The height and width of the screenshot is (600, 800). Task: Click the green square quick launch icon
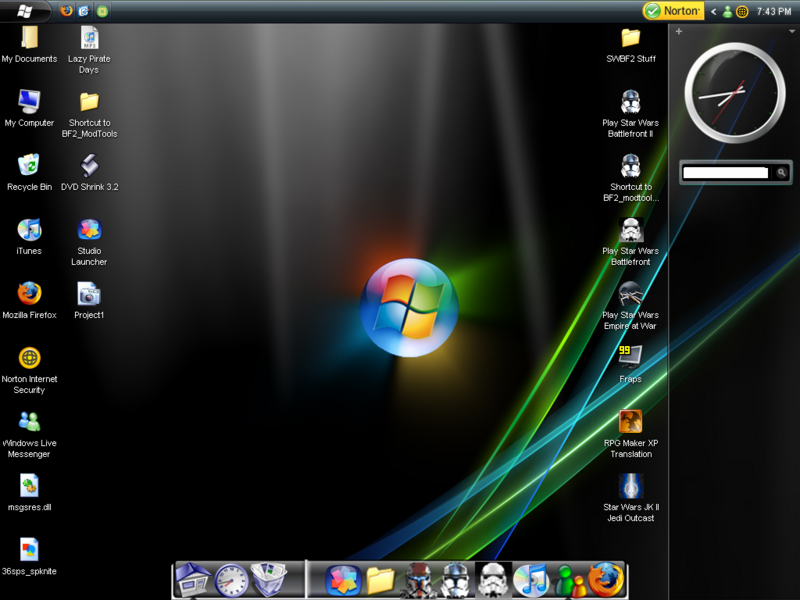pyautogui.click(x=103, y=11)
